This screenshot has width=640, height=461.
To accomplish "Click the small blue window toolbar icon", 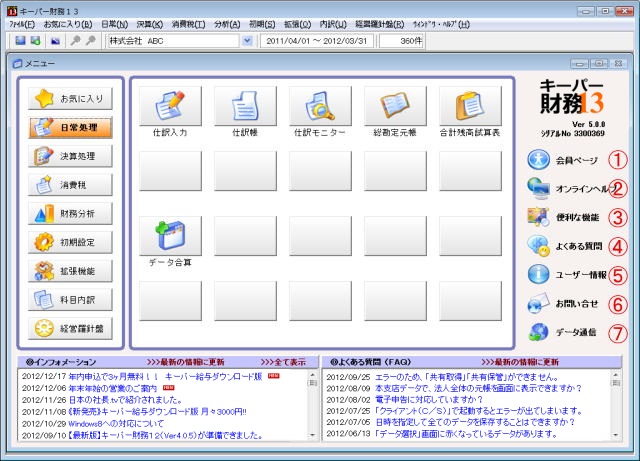I will tap(56, 41).
